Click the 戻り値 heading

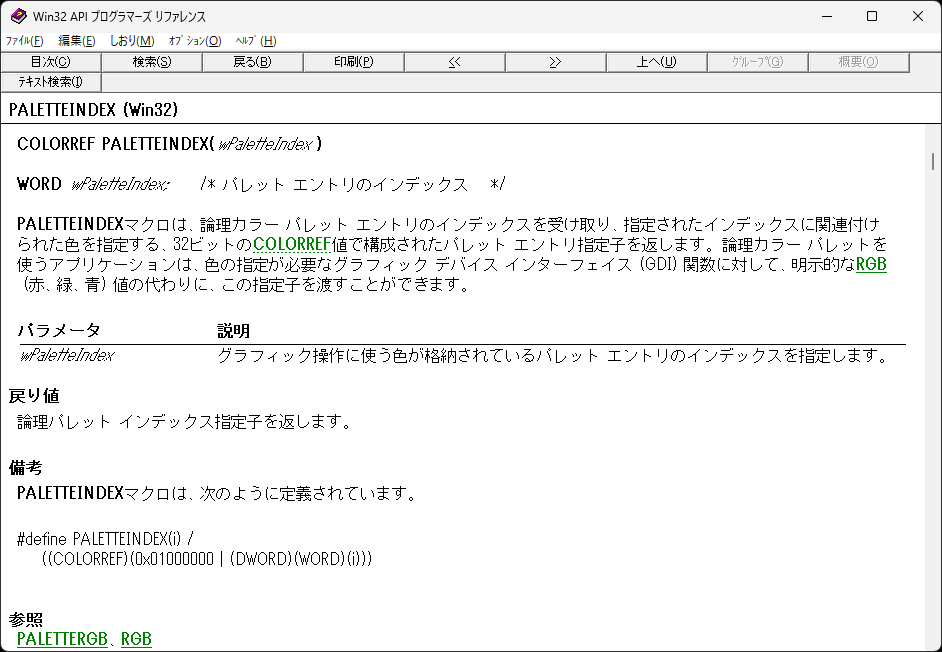(x=34, y=396)
